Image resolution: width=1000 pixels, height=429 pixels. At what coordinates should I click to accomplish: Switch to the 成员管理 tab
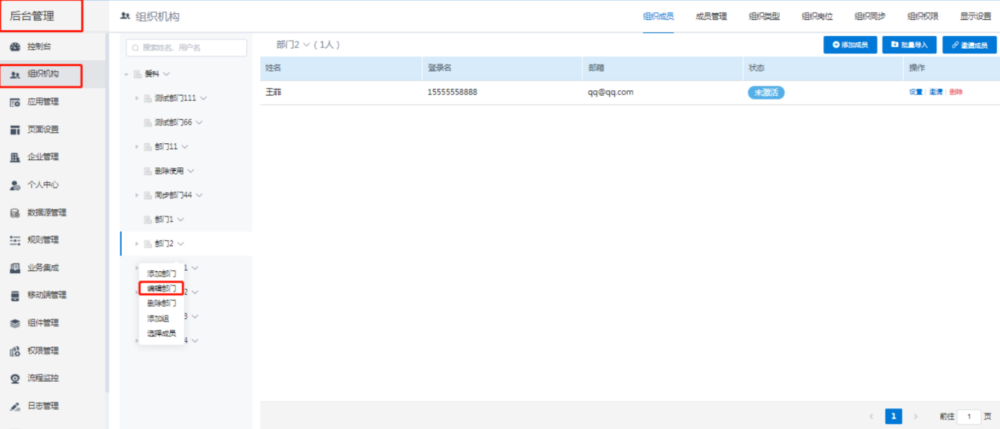click(x=711, y=16)
